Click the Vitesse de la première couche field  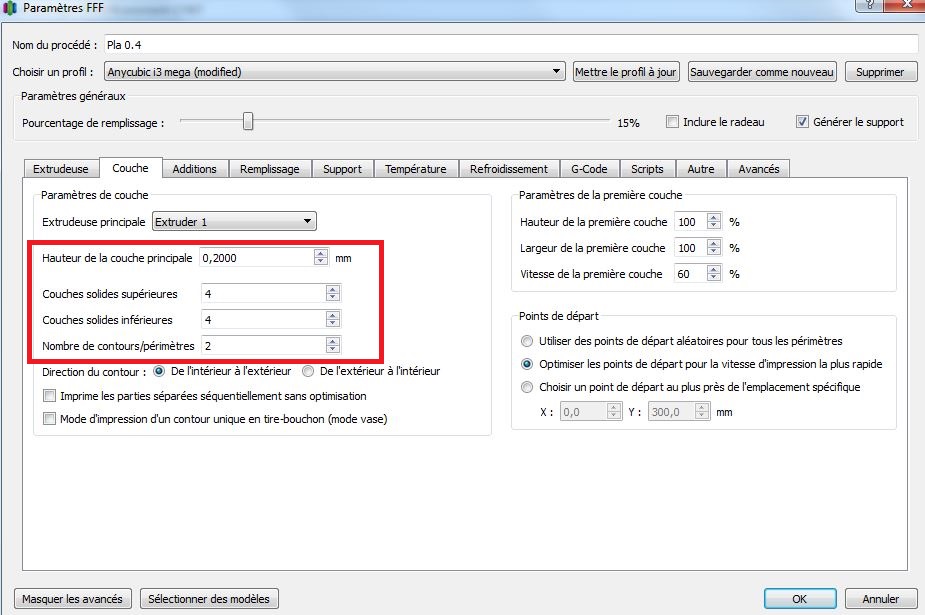[x=691, y=274]
